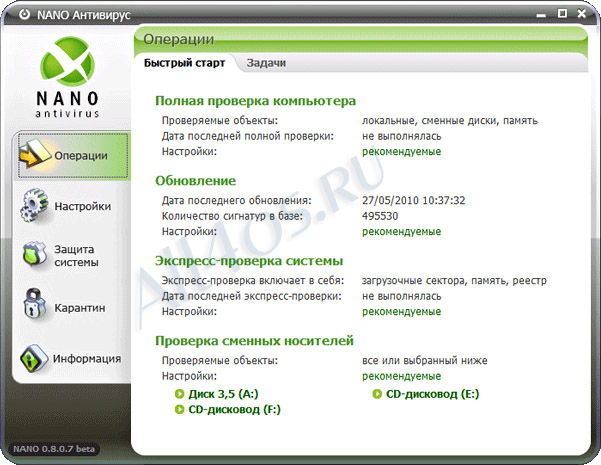
Task: Click 'не выполнялась' next to полной проверки
Action: point(401,136)
